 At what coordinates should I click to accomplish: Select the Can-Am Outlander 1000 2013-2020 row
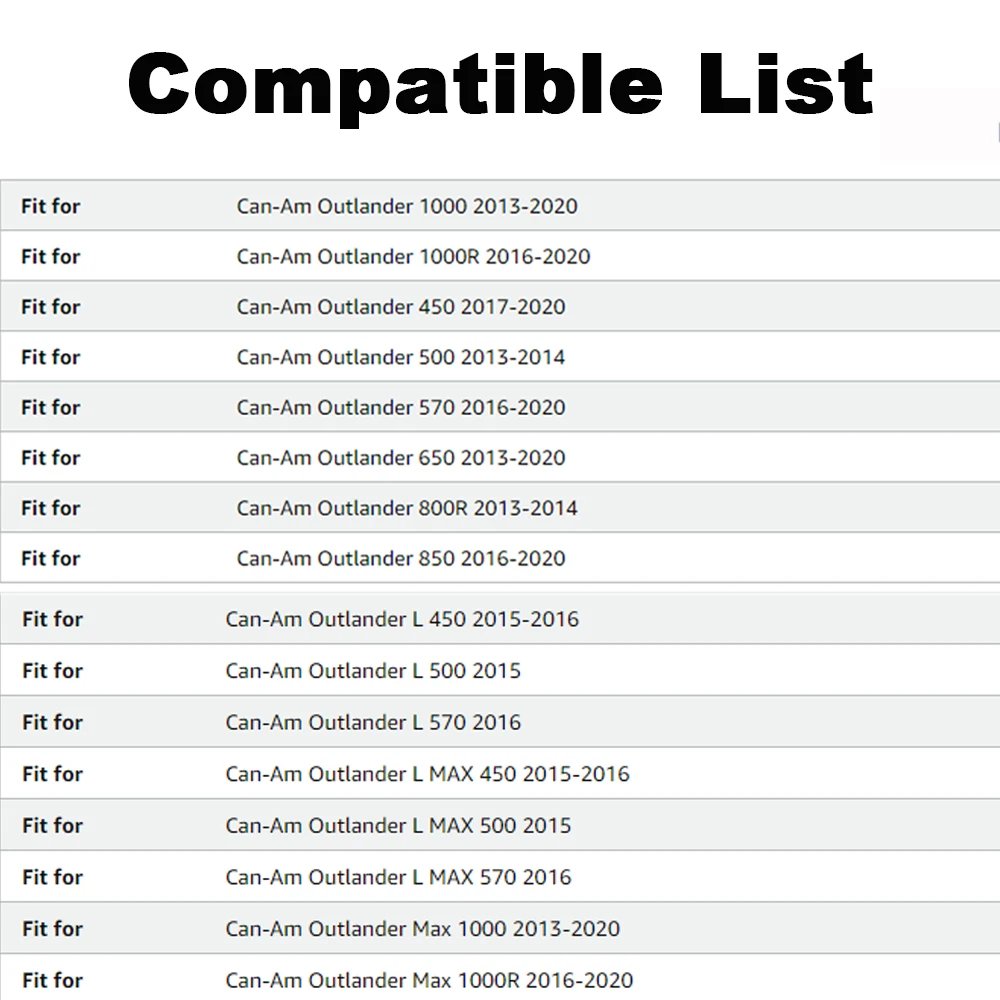click(x=407, y=207)
